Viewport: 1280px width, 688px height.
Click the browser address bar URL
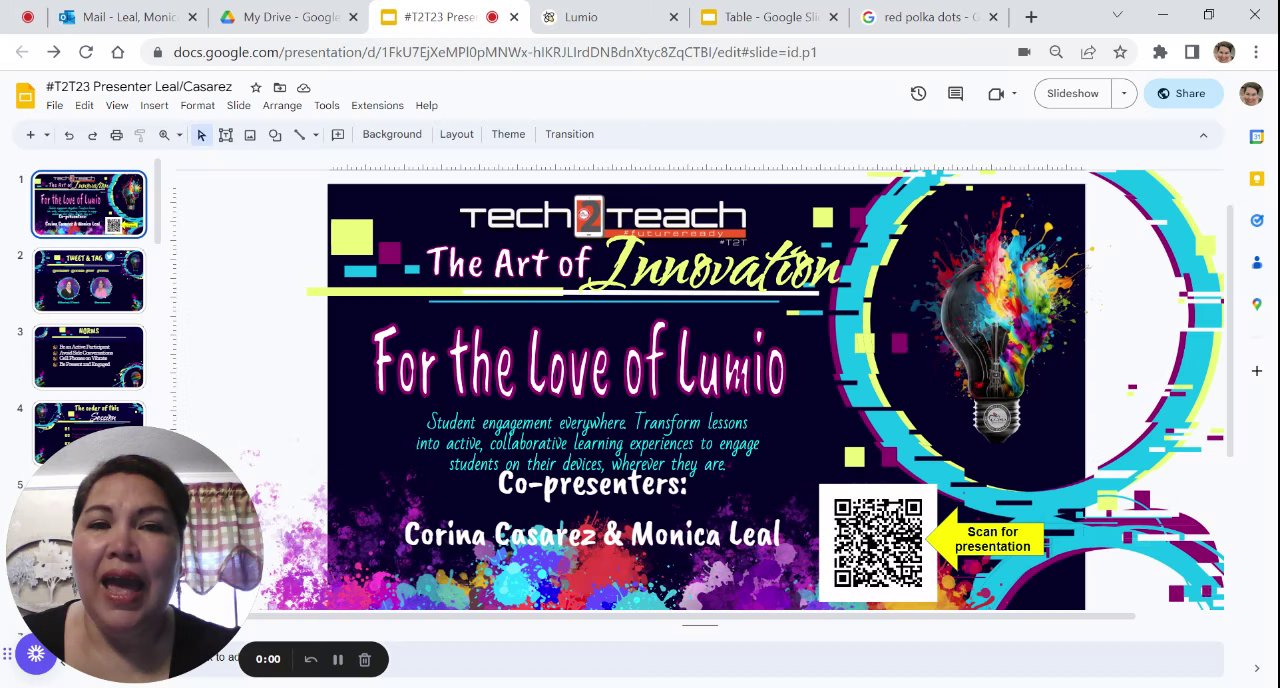(x=495, y=52)
